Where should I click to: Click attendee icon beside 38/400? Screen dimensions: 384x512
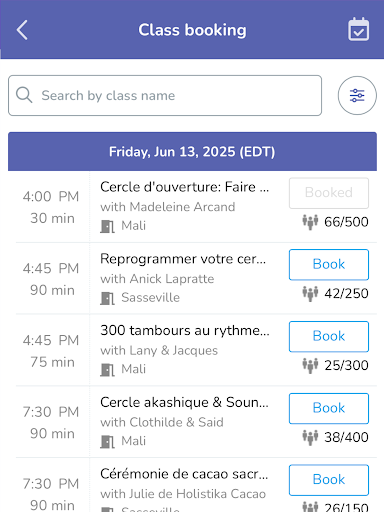tap(310, 437)
